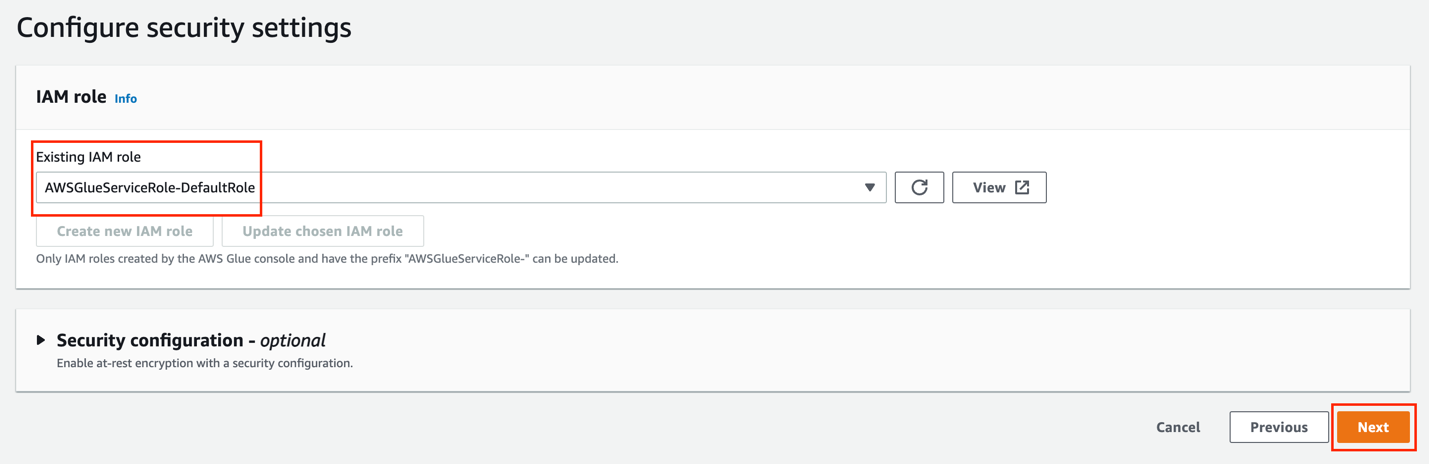Click the selected role name text in field
Screen dimensions: 1429x464
point(150,187)
